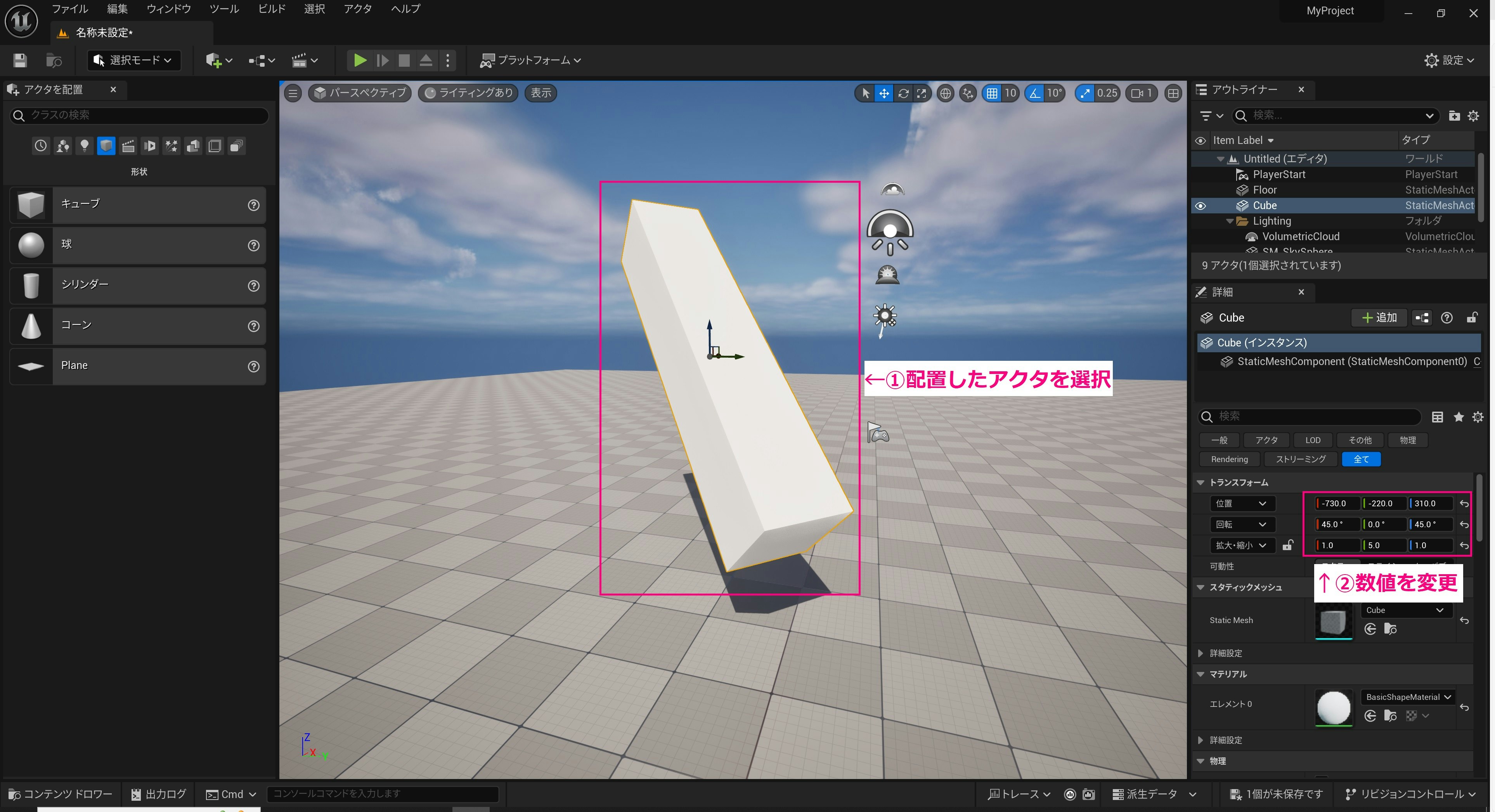Switch to world space coordinate system
This screenshot has width=1495, height=812.
coord(946,93)
